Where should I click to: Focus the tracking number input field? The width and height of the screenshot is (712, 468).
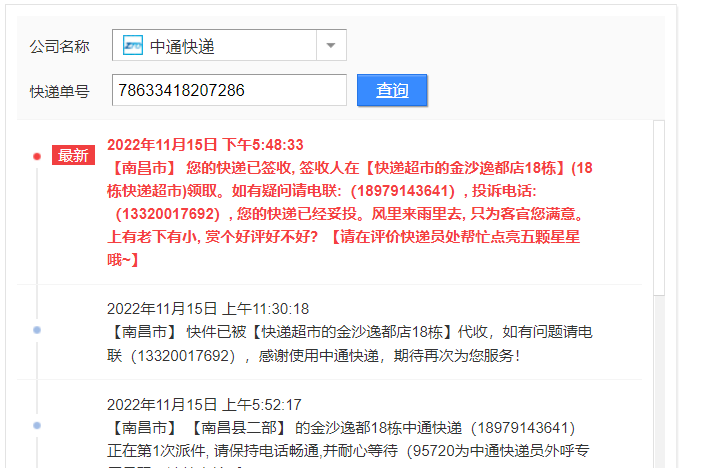click(x=229, y=90)
